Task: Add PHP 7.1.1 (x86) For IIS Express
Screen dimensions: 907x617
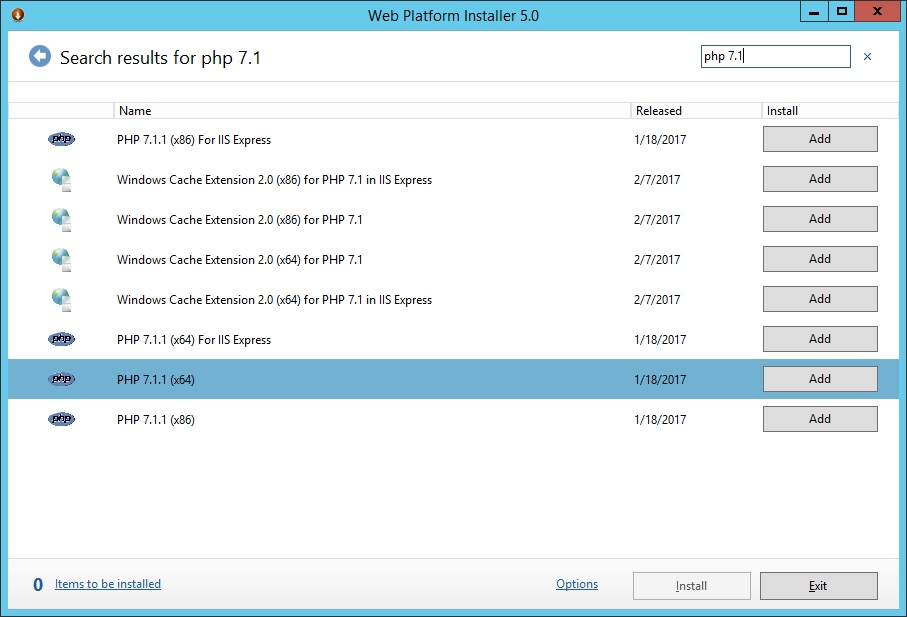Action: (x=820, y=139)
